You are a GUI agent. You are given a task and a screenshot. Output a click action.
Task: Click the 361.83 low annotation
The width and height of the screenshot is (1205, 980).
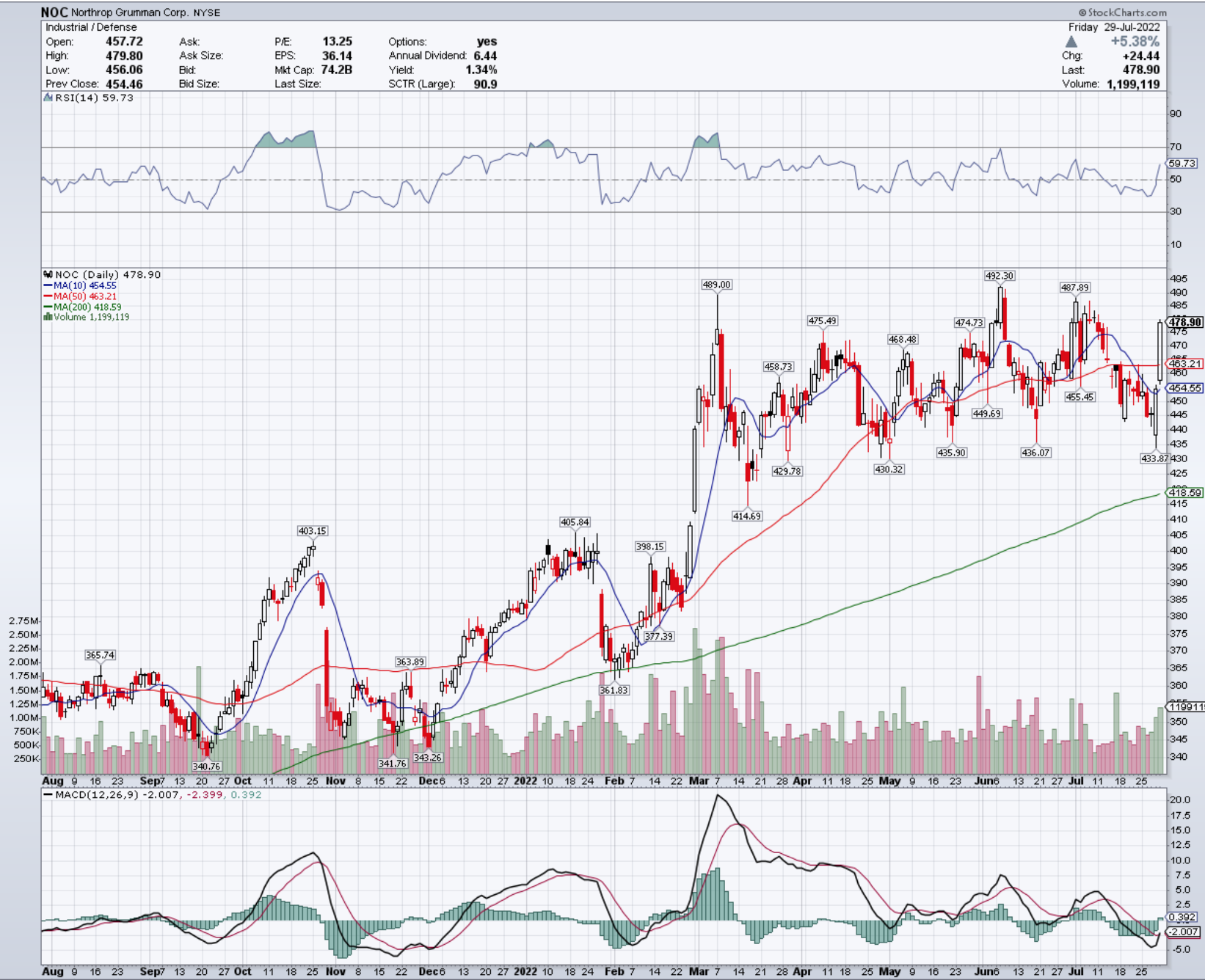(x=614, y=690)
